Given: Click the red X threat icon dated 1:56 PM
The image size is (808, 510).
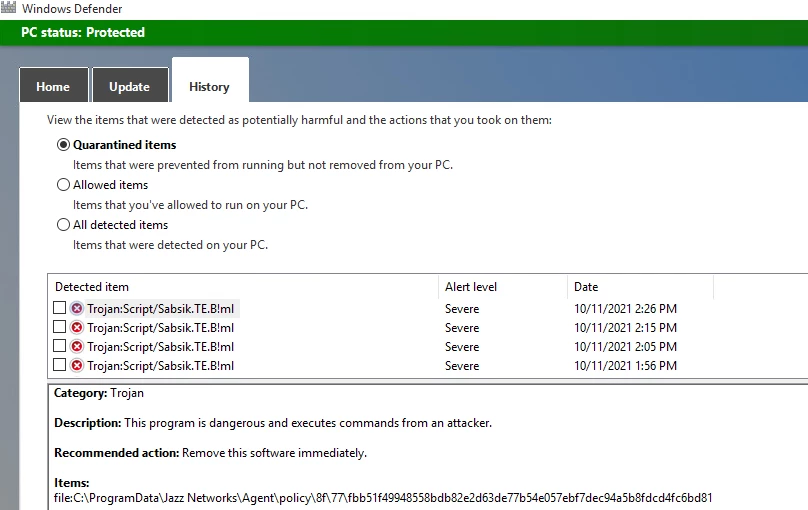Looking at the screenshot, I should point(77,366).
